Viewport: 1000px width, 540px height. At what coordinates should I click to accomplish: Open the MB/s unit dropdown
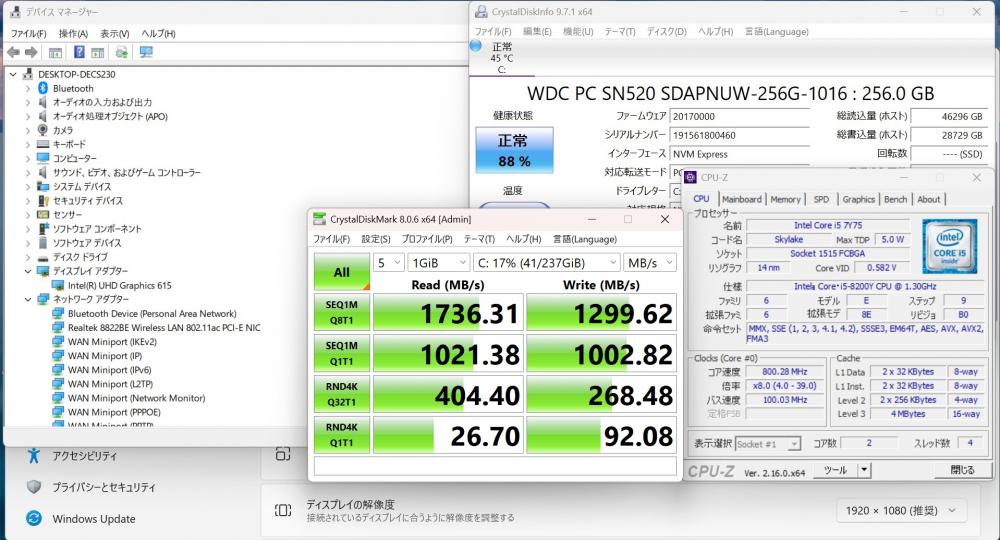click(x=650, y=263)
